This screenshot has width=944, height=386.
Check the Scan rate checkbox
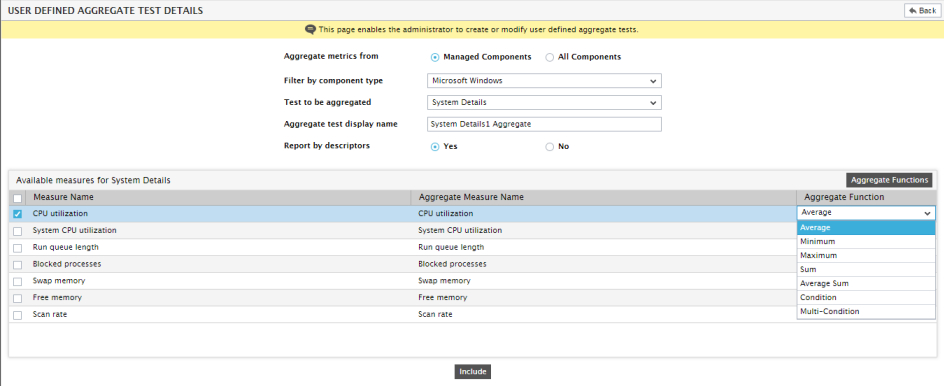[x=17, y=315]
